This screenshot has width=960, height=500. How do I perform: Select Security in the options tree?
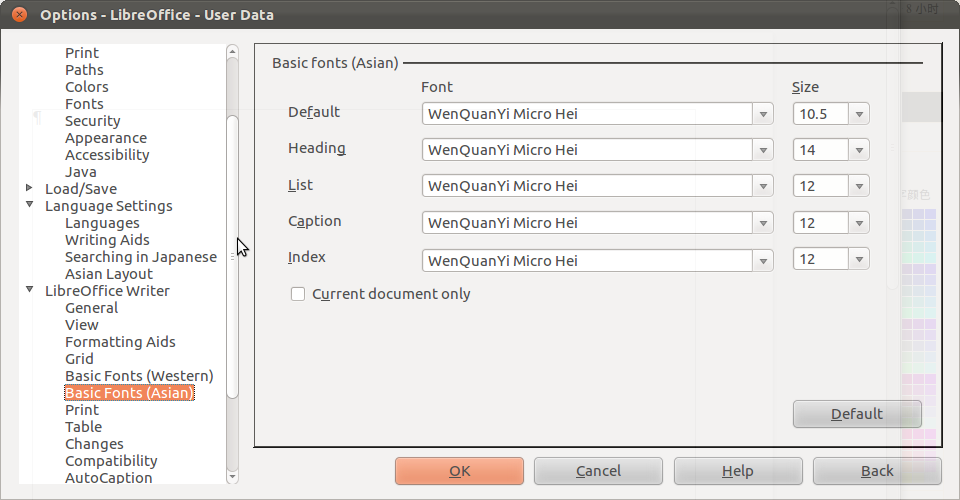point(93,121)
